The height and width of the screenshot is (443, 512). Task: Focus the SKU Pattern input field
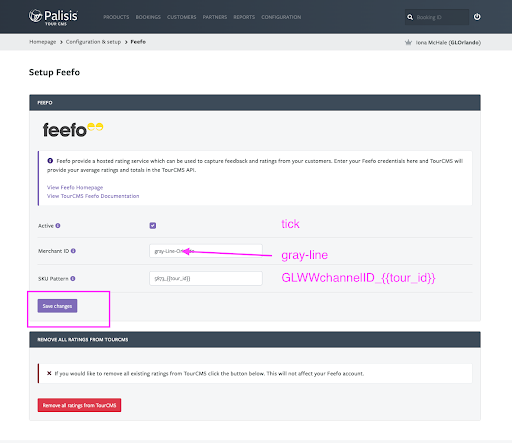[x=206, y=278]
